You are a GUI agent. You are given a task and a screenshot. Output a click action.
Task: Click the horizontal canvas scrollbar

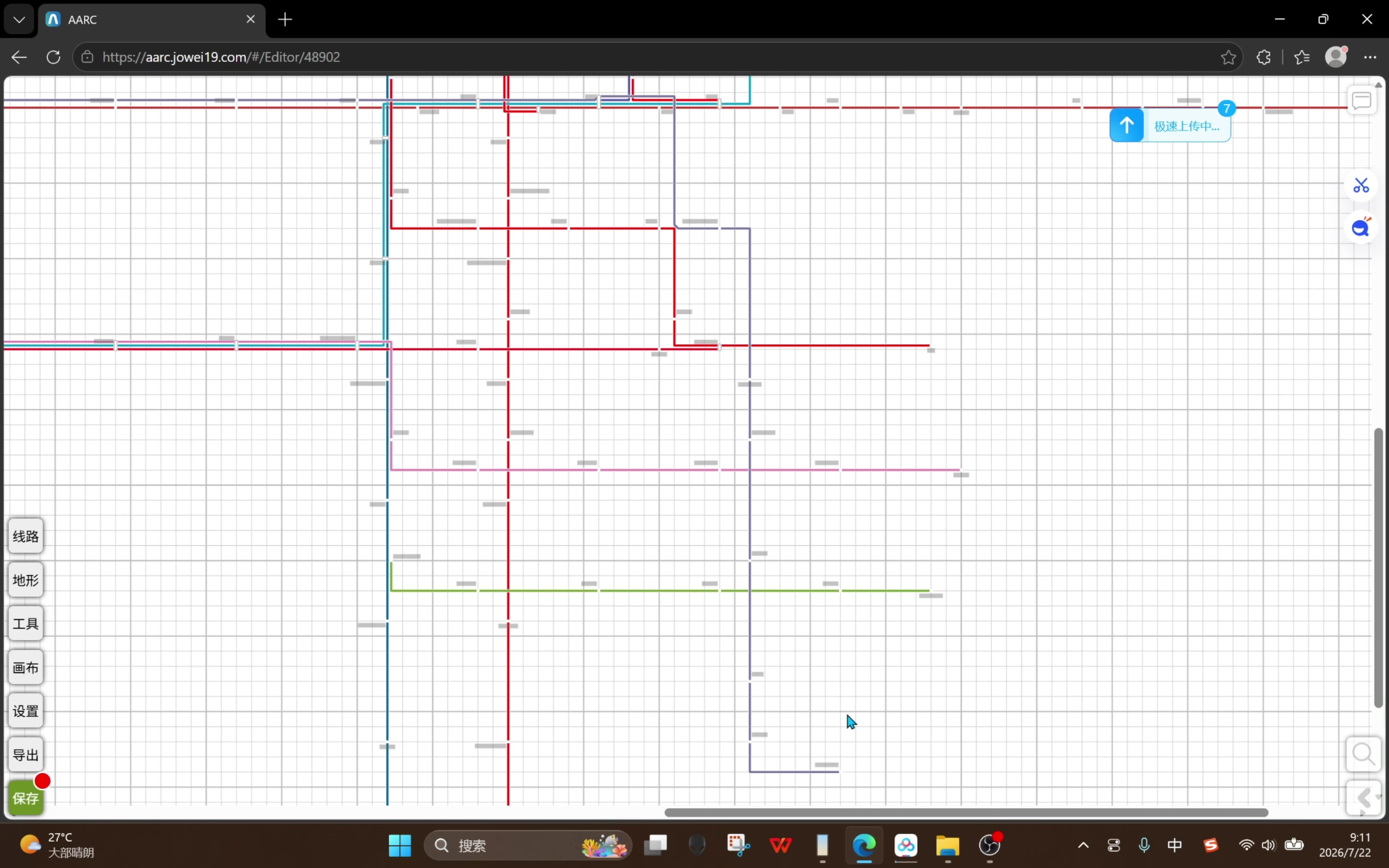click(966, 812)
